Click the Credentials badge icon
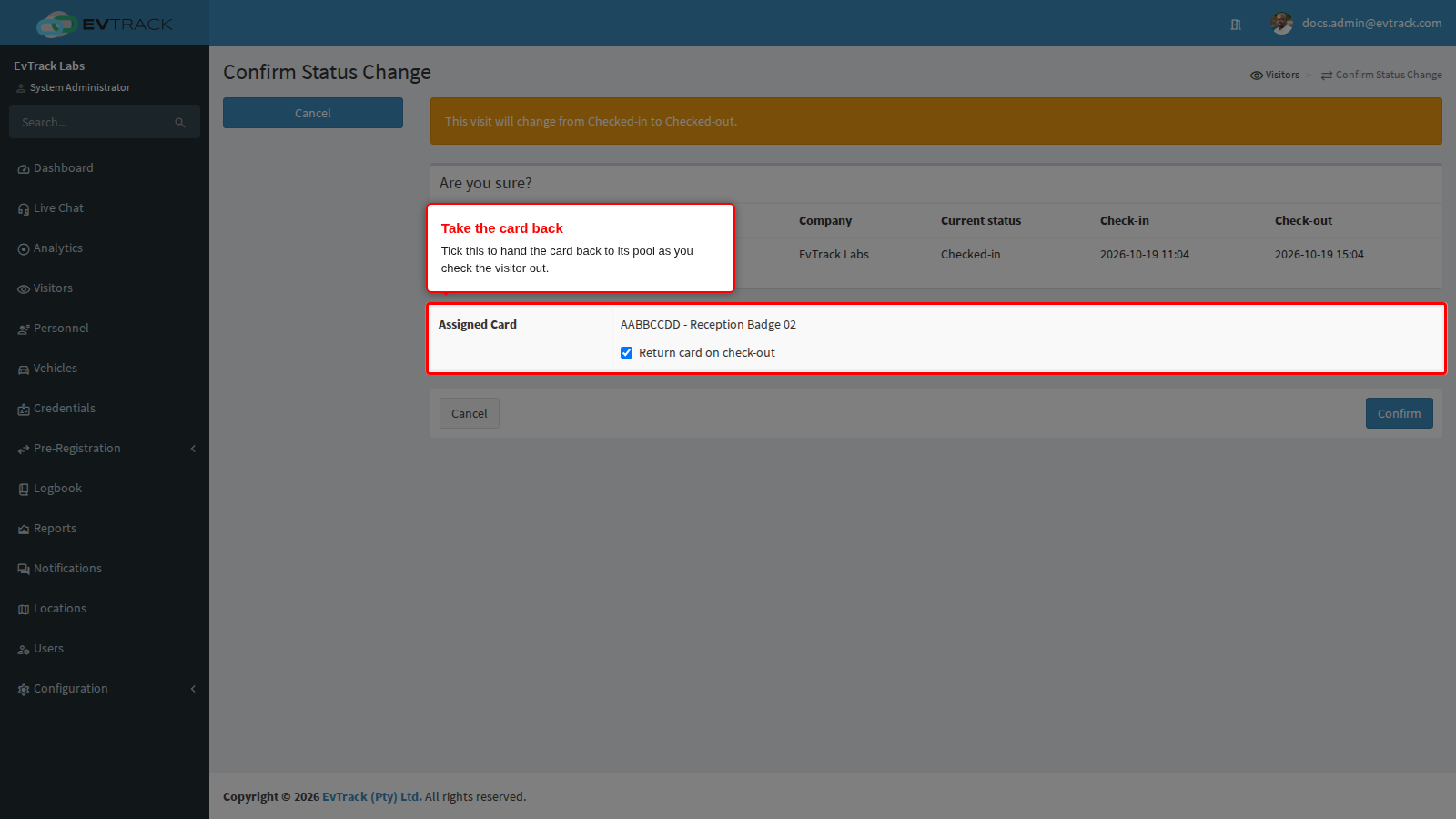Image resolution: width=1456 pixels, height=819 pixels. (24, 409)
